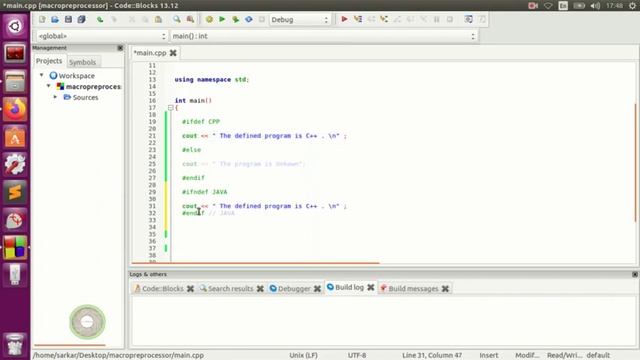
Task: Click the Insert mode status bar entry
Action: (x=489, y=355)
